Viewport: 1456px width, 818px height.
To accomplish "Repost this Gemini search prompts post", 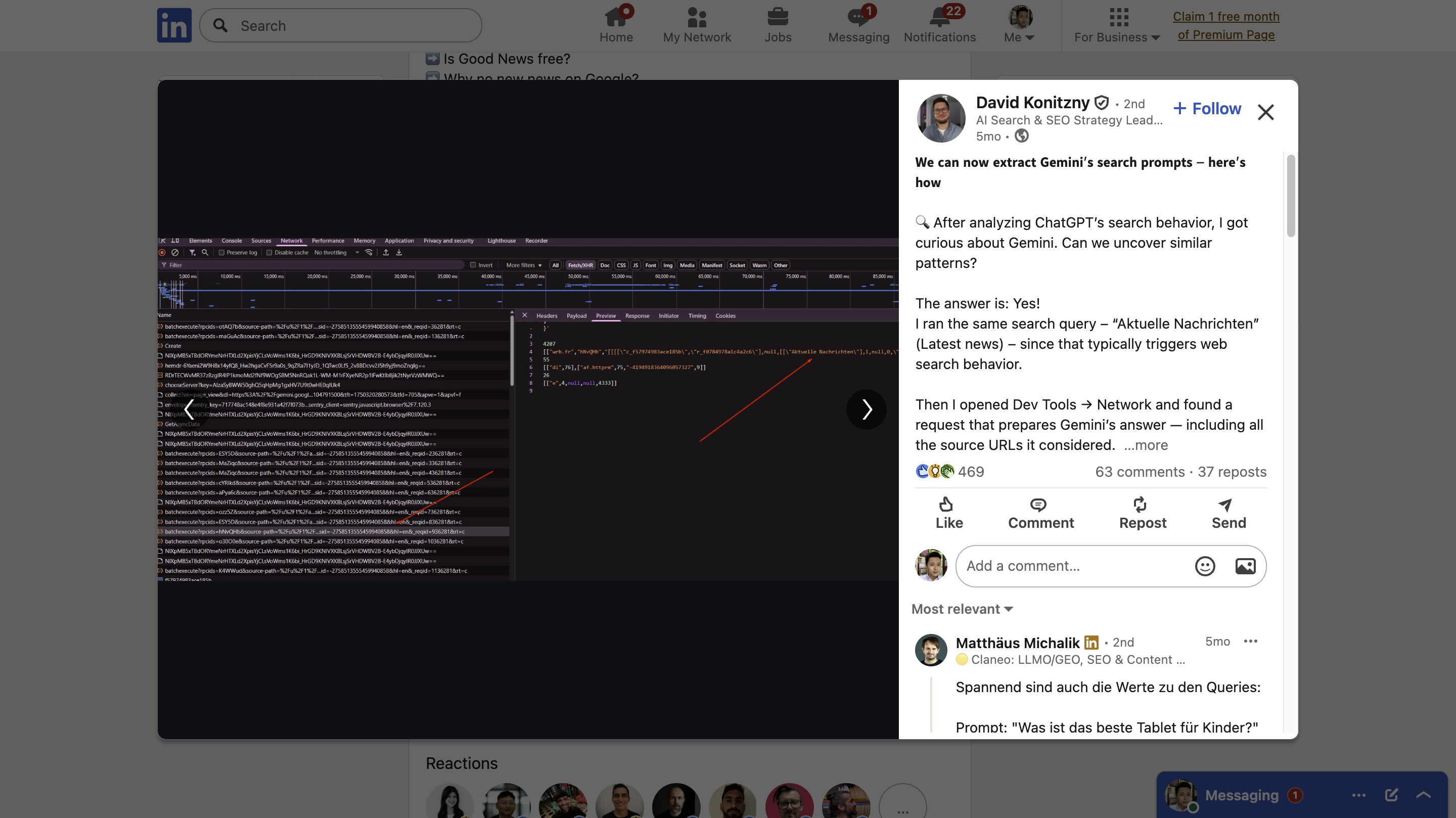I will [x=1143, y=513].
